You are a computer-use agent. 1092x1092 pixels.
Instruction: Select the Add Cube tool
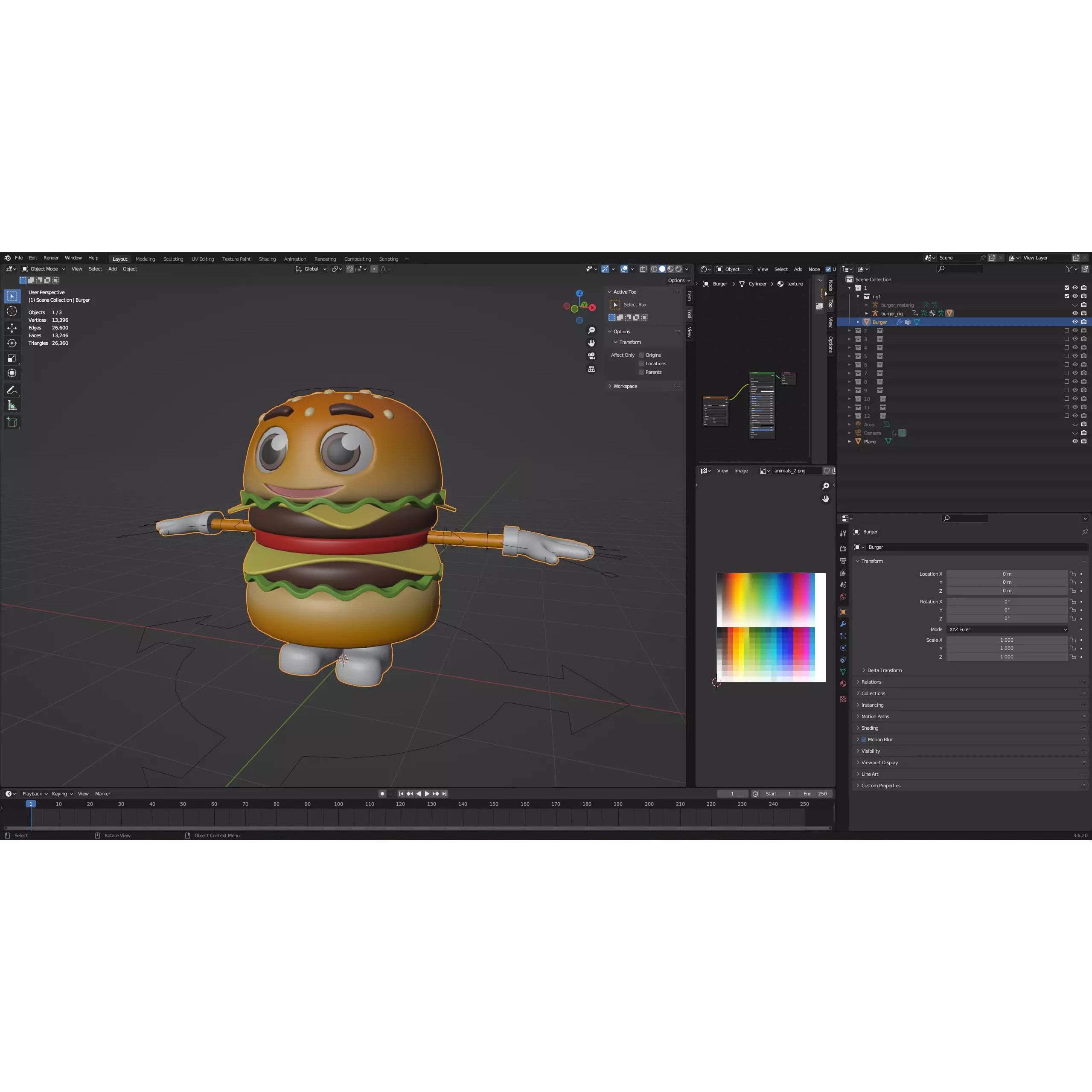pyautogui.click(x=12, y=422)
